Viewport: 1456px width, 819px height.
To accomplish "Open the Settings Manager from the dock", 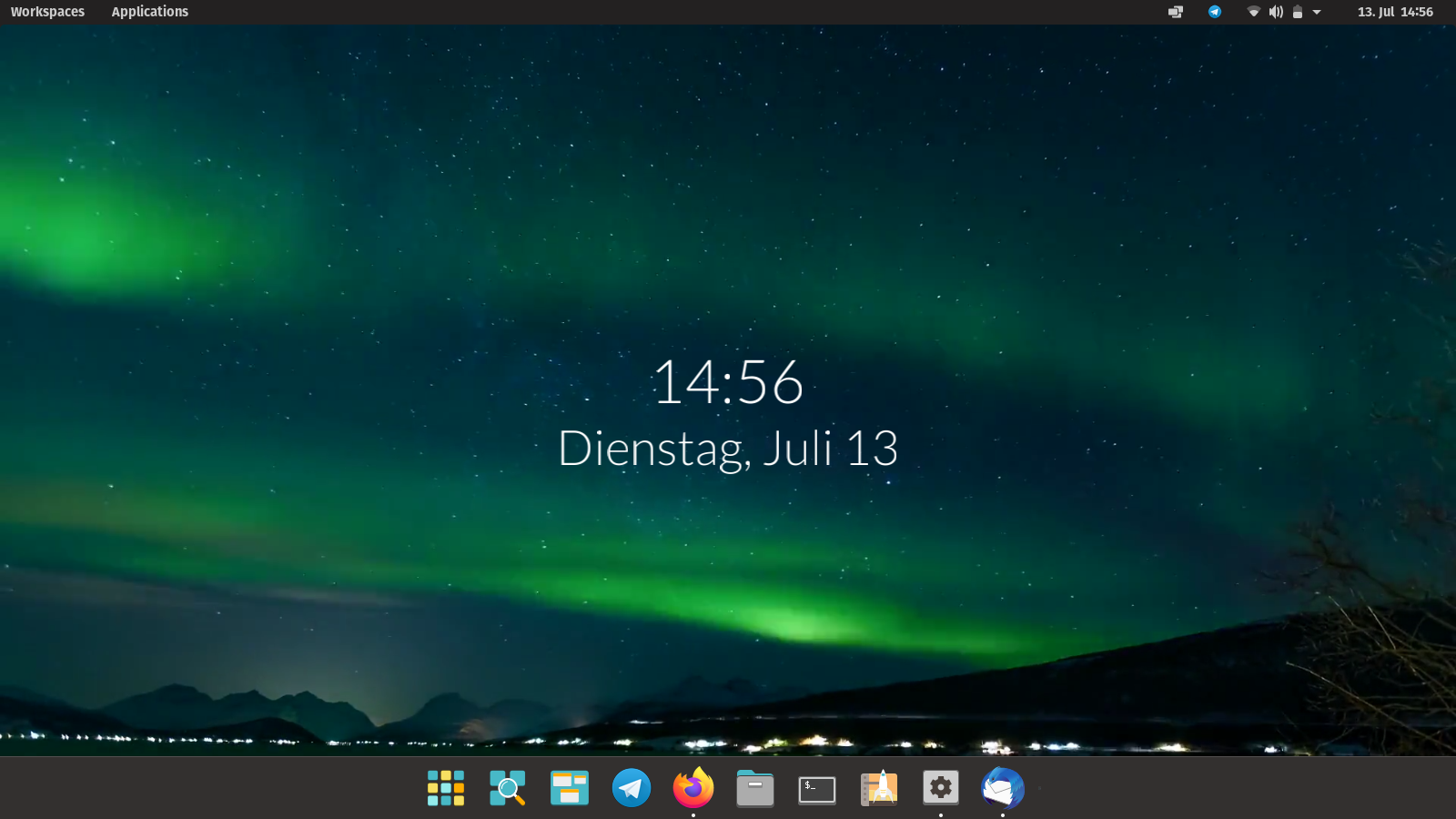I will tap(940, 788).
